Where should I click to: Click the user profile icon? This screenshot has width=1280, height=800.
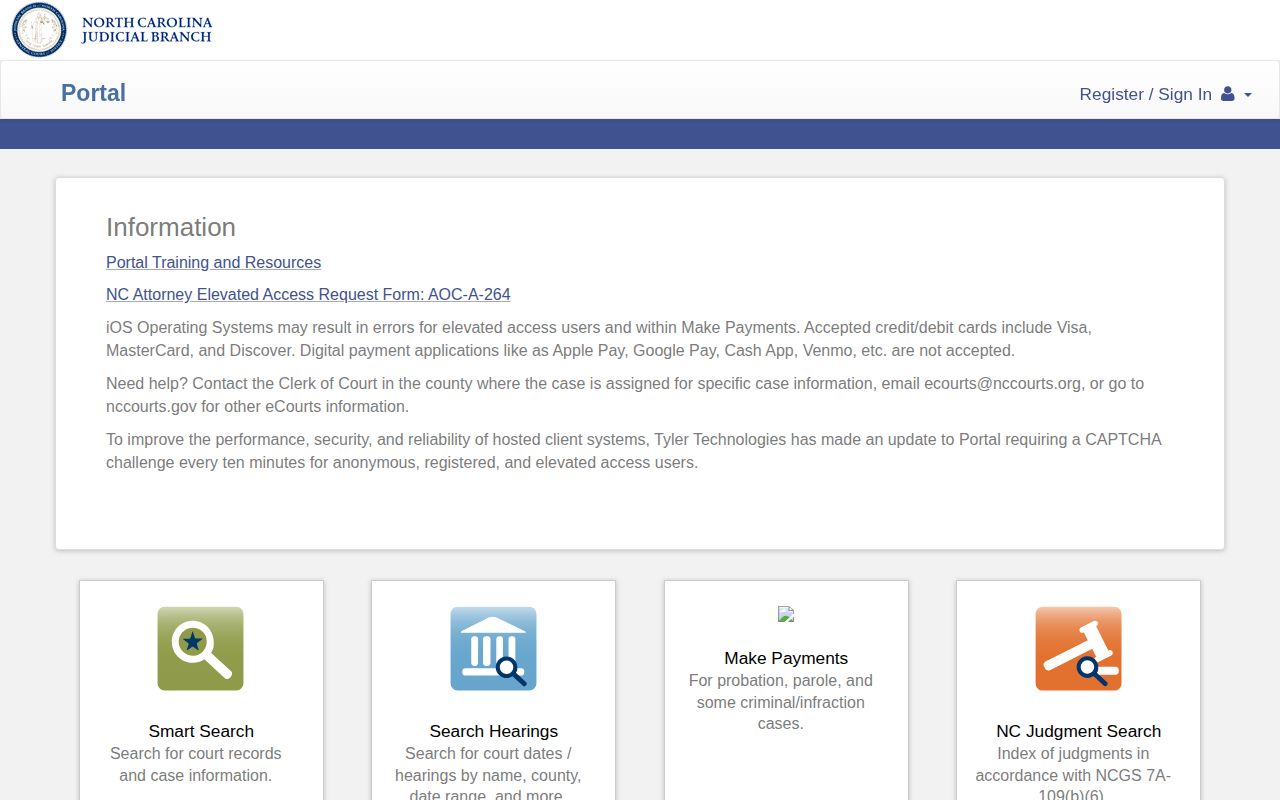(x=1227, y=94)
